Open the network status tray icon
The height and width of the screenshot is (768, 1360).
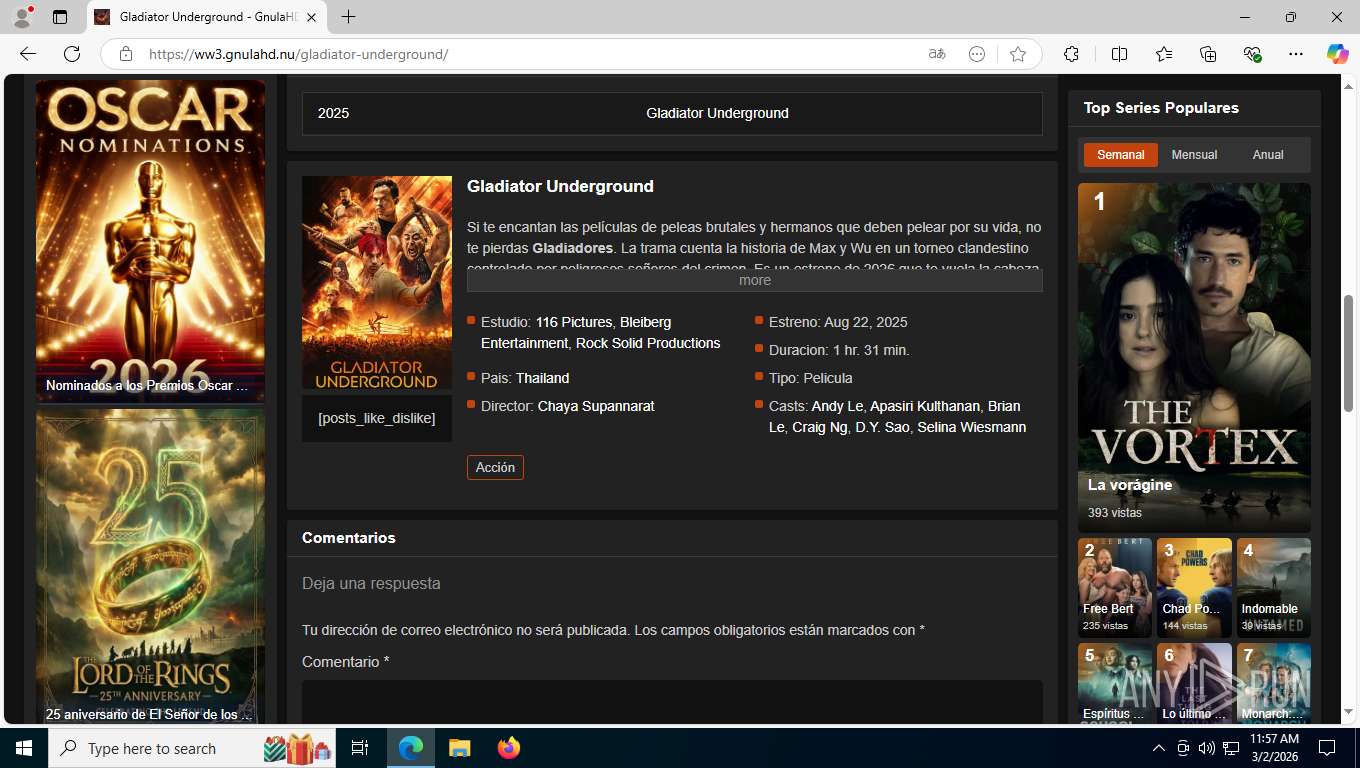[1231, 748]
